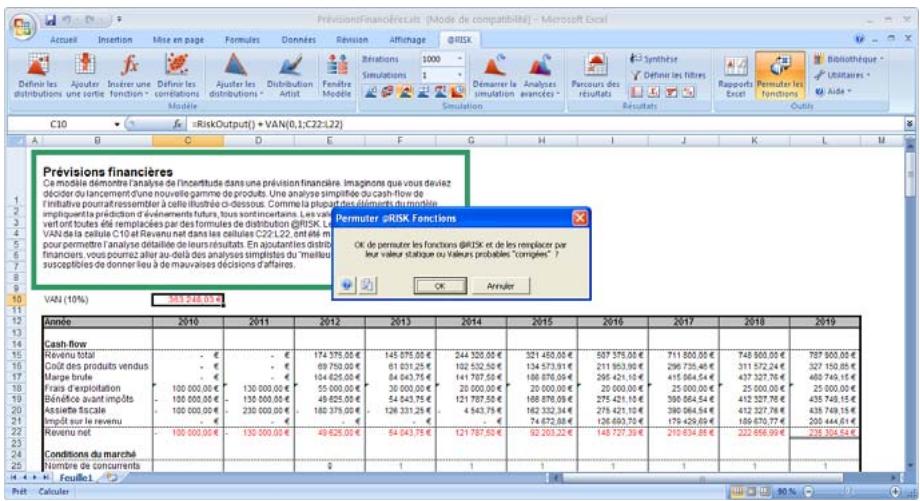Open the Bibliothèque dropdown

(x=848, y=59)
